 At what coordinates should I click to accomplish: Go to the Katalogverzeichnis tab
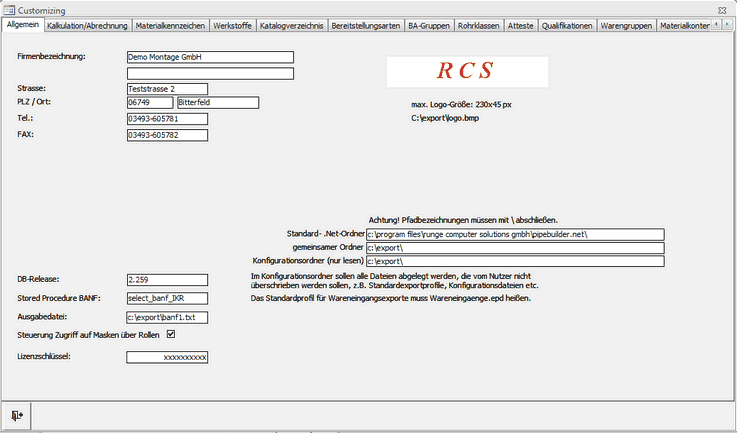291,26
